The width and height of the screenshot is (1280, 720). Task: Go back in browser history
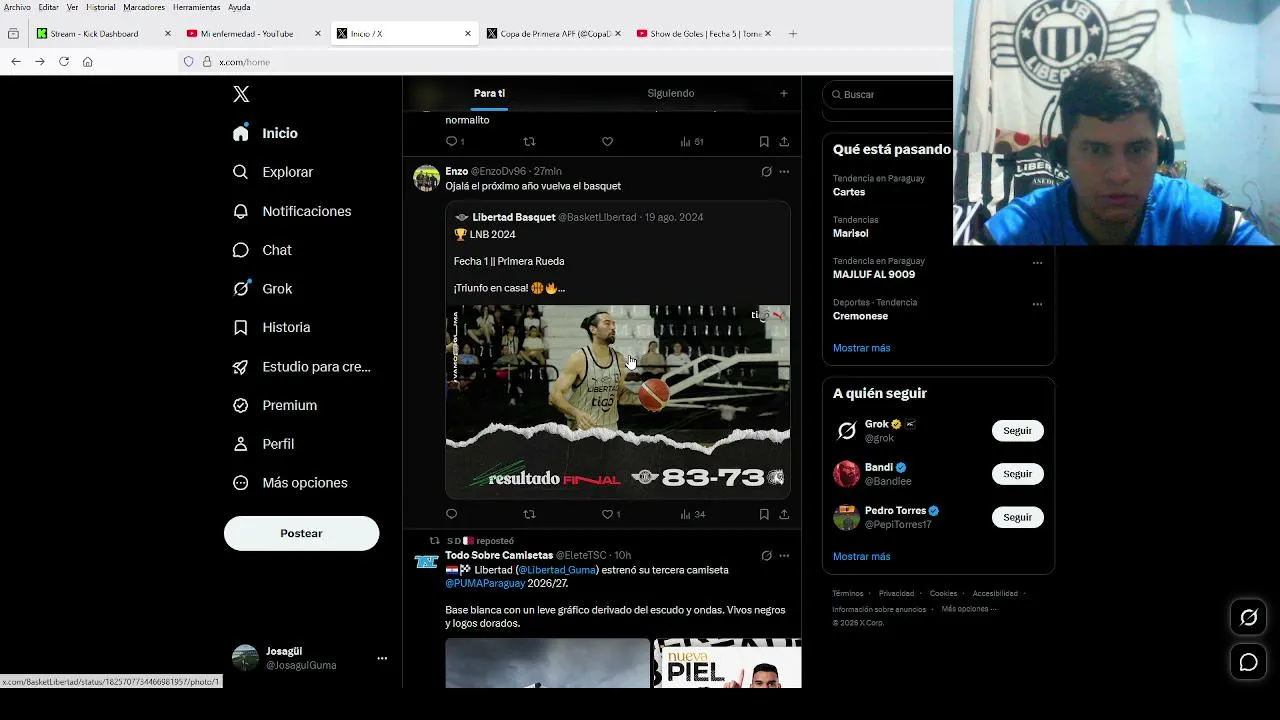tap(16, 62)
